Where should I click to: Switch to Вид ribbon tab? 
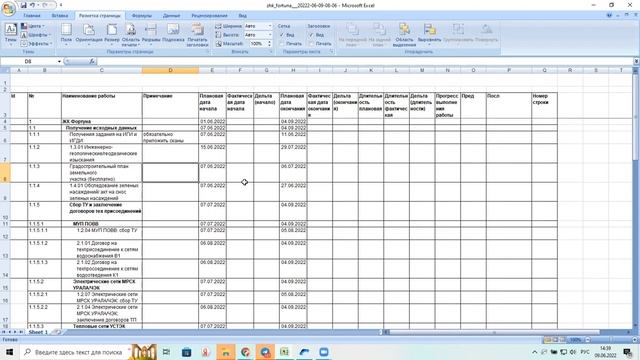click(242, 16)
